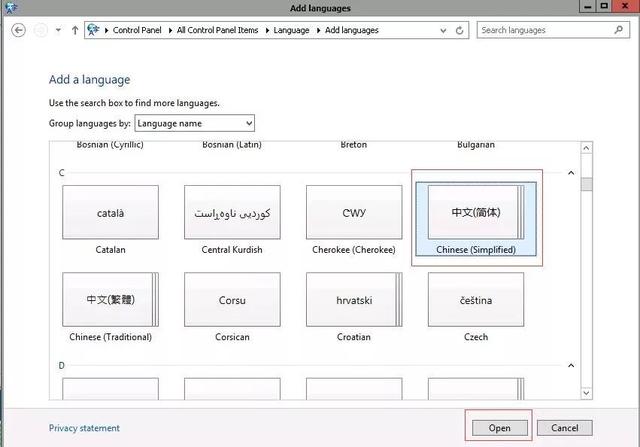Go to All Control Panel Items breadcrumb

coord(217,30)
